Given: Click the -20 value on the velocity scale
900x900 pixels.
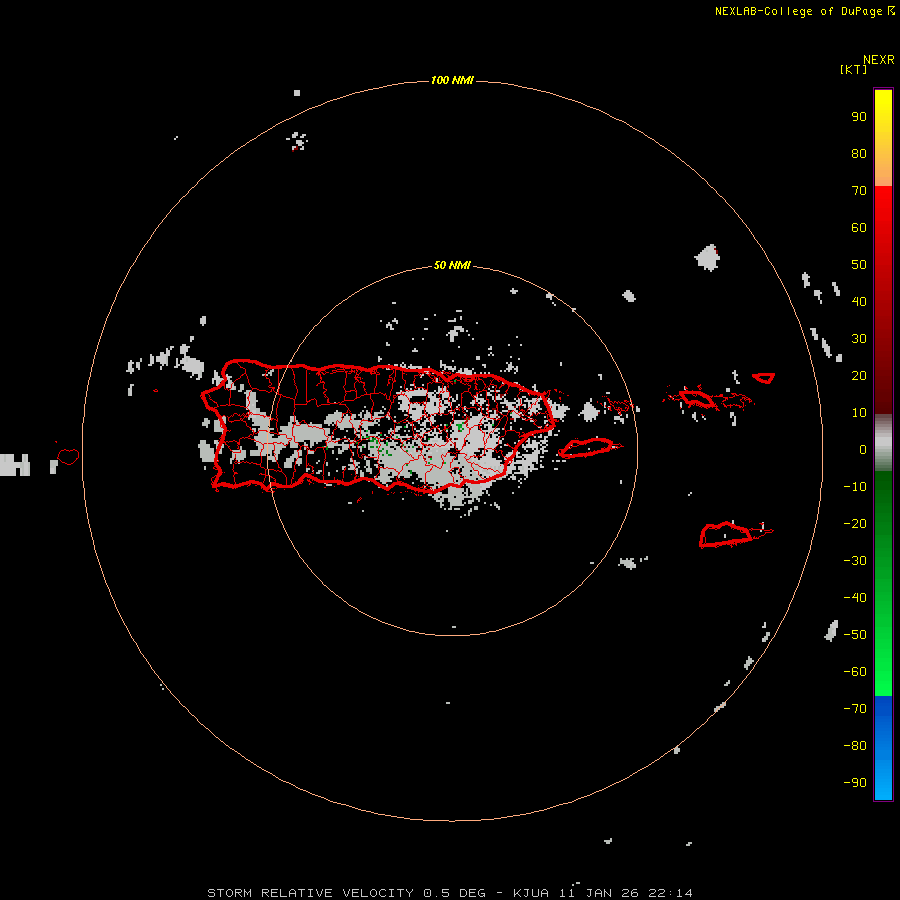Looking at the screenshot, I should (855, 523).
